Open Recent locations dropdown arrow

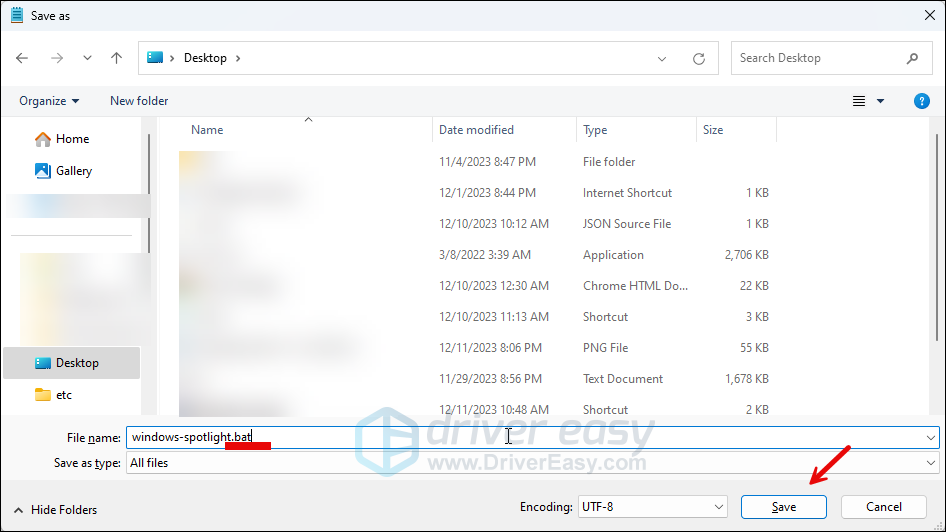click(x=86, y=58)
